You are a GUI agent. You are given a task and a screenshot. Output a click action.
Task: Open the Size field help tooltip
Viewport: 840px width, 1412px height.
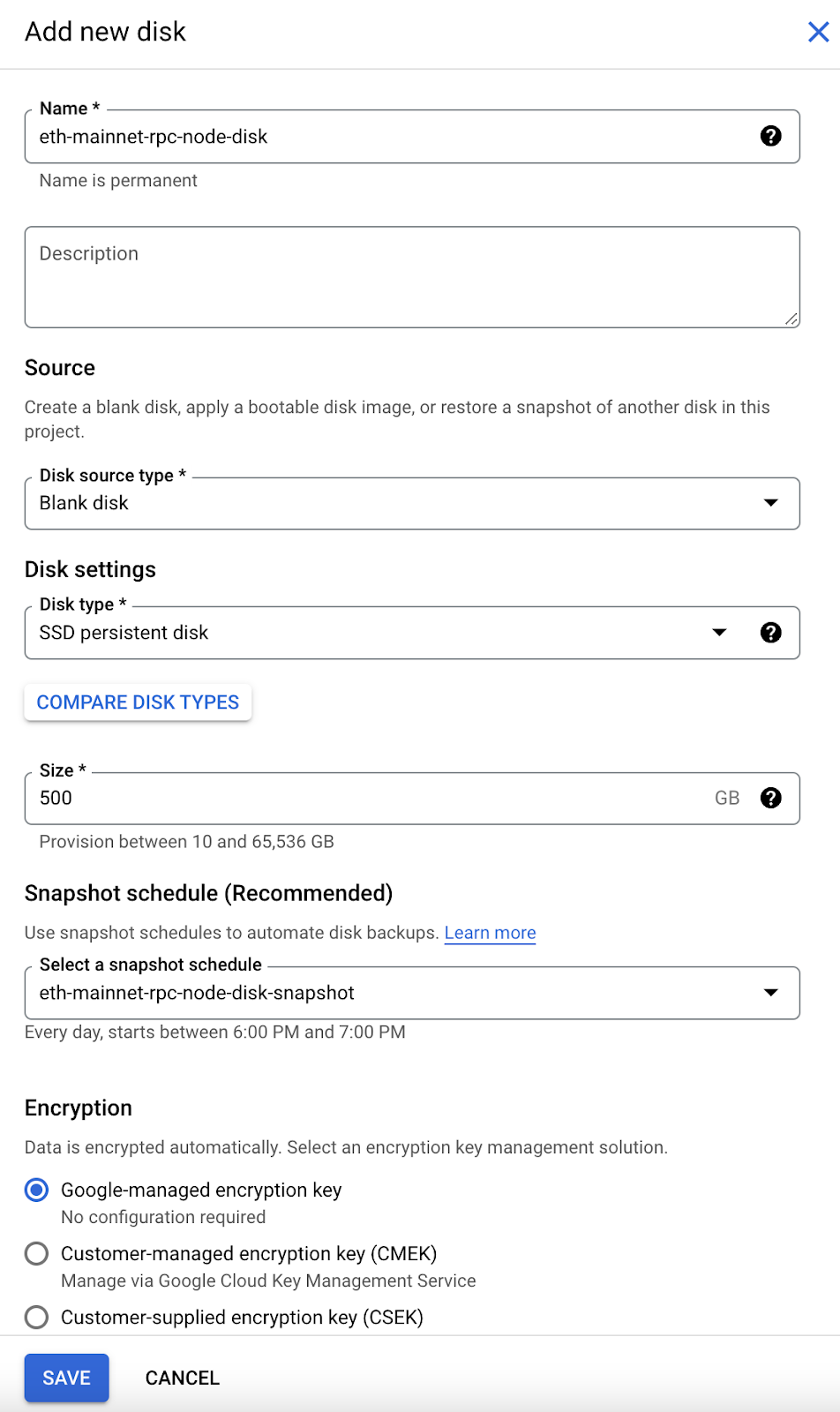tap(771, 798)
